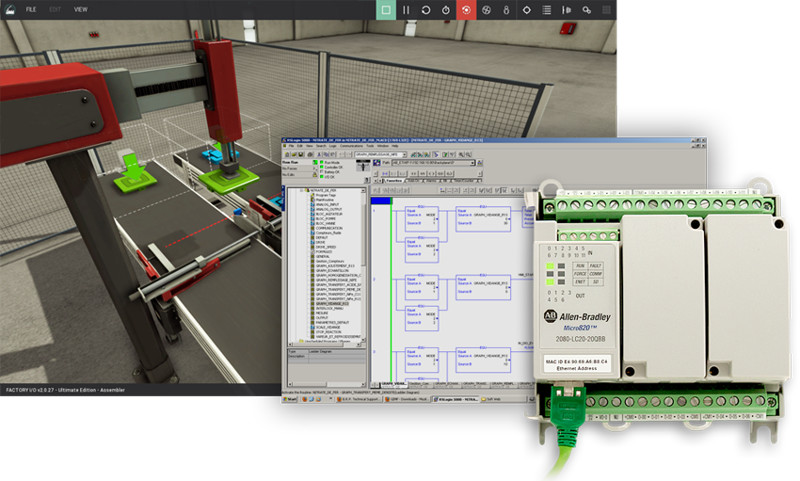Viewport: 800px width, 481px height.
Task: Open the Rem Run mode dropdown
Action: (x=315, y=162)
